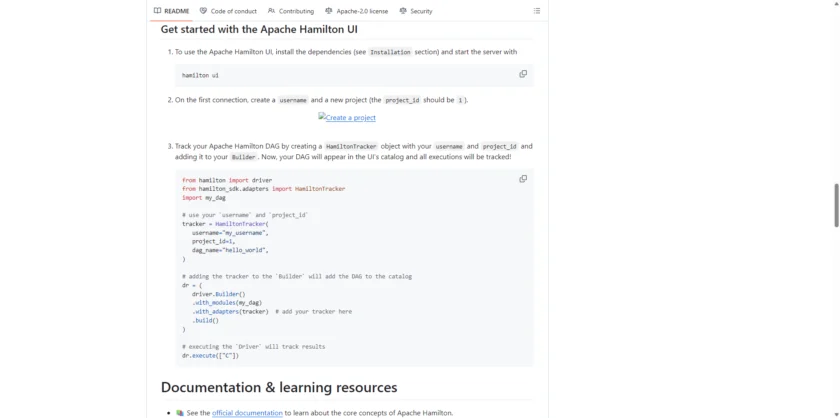
Task: Click the 'import my_dag' code line
Action: click(x=204, y=198)
